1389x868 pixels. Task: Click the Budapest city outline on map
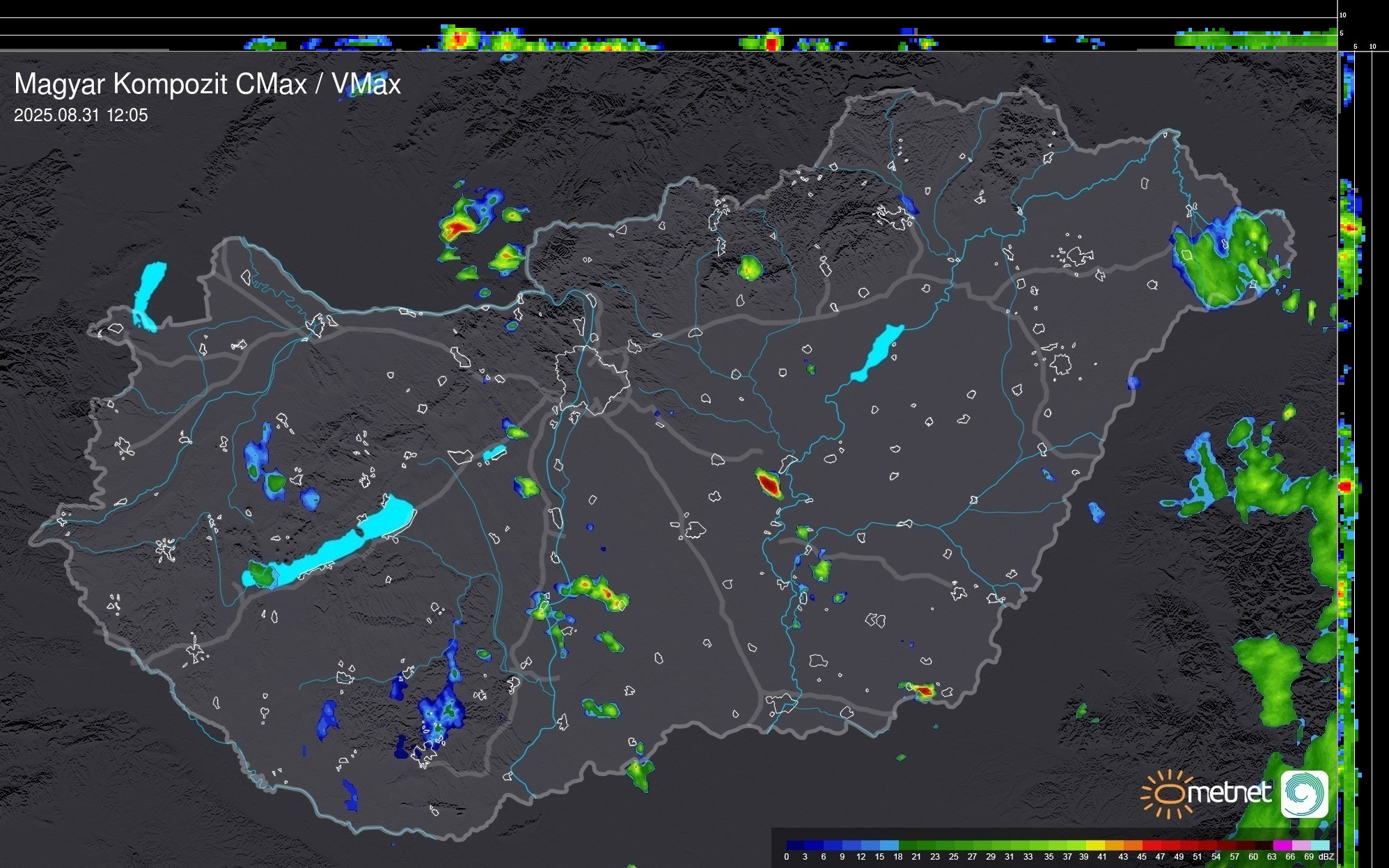tap(592, 379)
